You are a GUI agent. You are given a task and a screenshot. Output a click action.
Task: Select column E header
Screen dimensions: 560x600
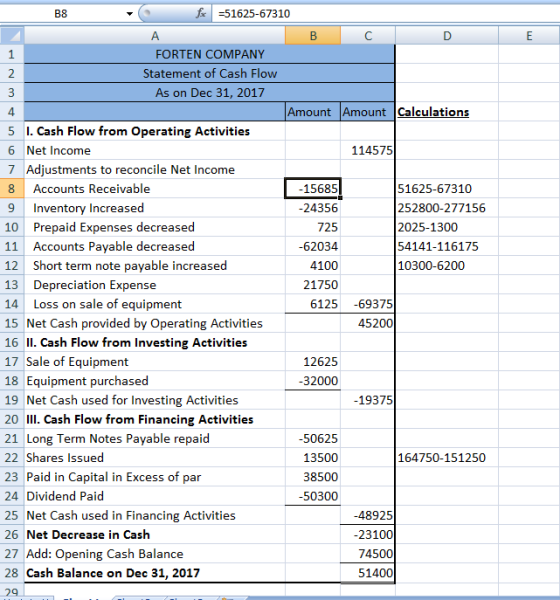529,36
